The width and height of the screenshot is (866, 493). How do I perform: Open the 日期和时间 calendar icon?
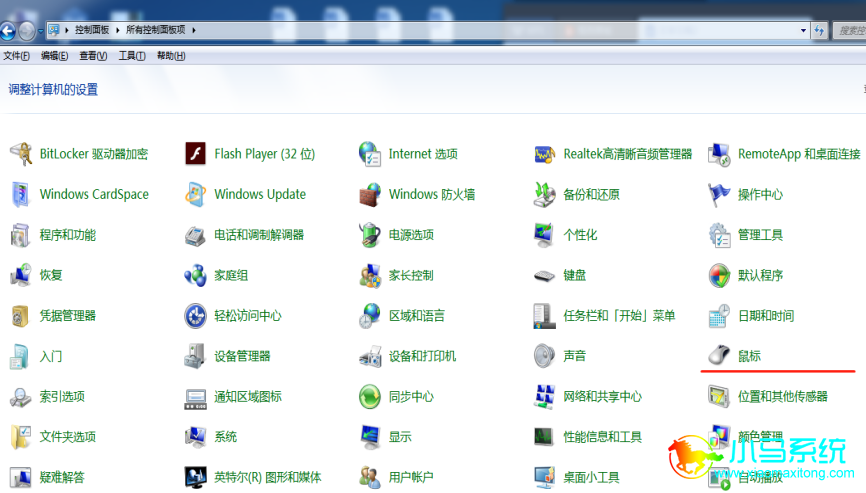pos(719,316)
